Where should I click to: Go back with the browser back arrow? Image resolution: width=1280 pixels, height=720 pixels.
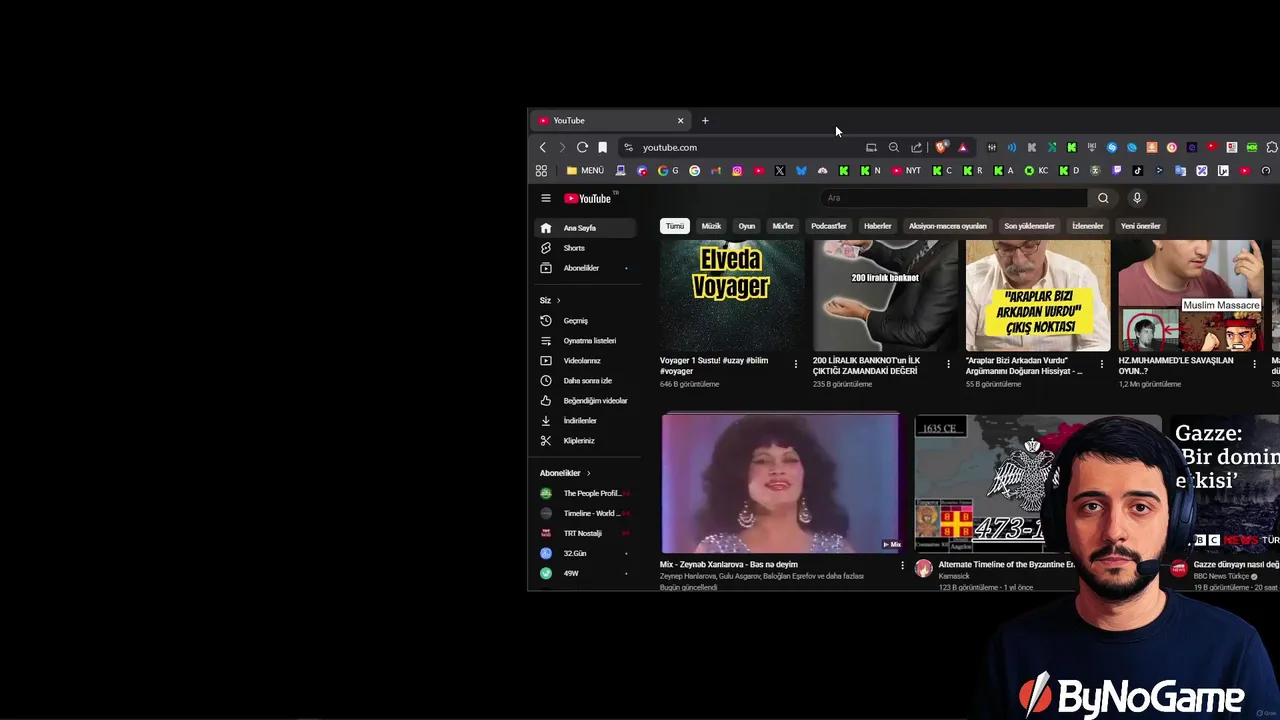coord(543,147)
